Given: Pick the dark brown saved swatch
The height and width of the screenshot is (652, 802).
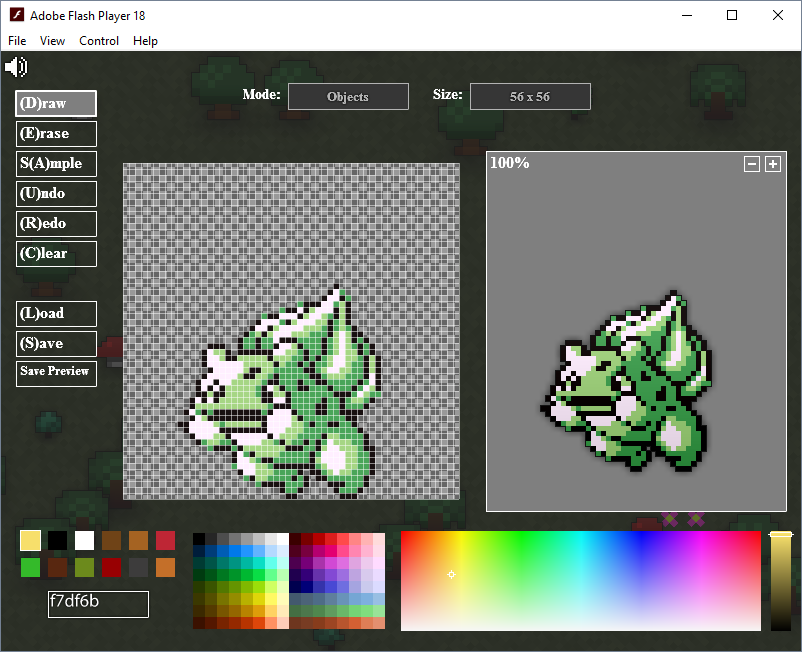Looking at the screenshot, I should pyautogui.click(x=112, y=541).
